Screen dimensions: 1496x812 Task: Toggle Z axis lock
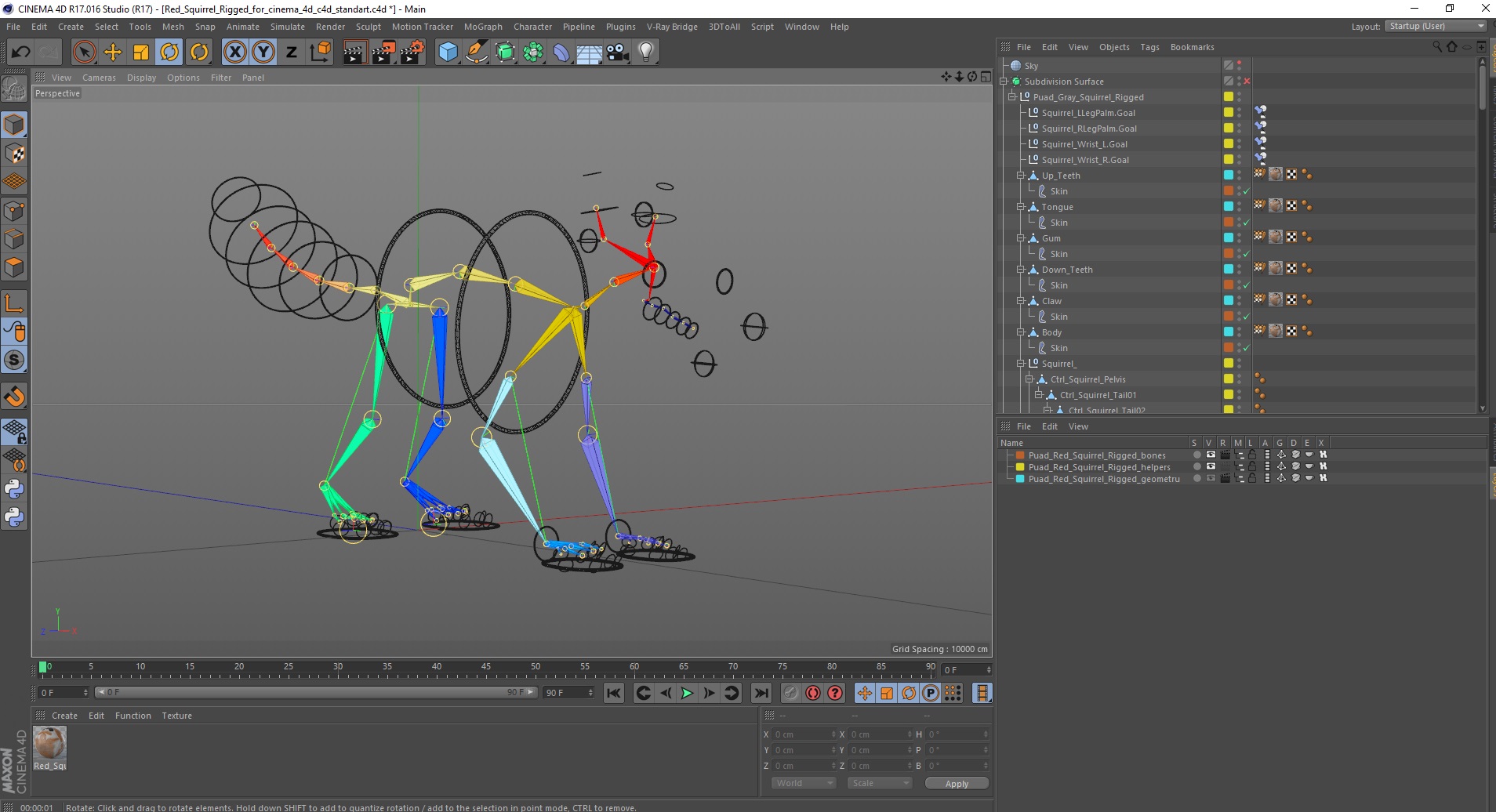(x=291, y=53)
